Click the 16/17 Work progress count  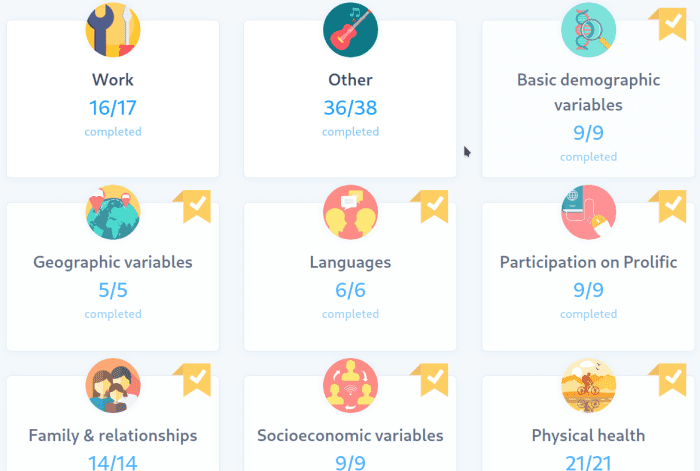coord(113,108)
